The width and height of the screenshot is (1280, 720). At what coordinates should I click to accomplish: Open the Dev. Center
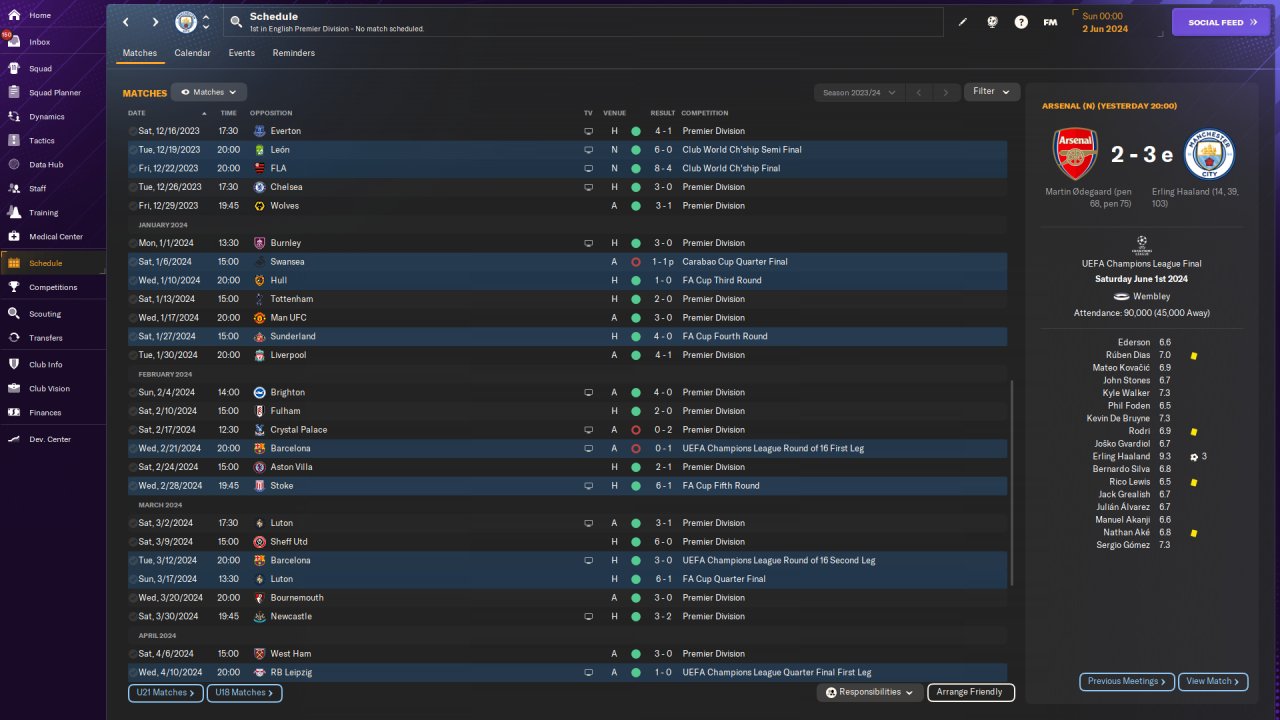coord(50,439)
